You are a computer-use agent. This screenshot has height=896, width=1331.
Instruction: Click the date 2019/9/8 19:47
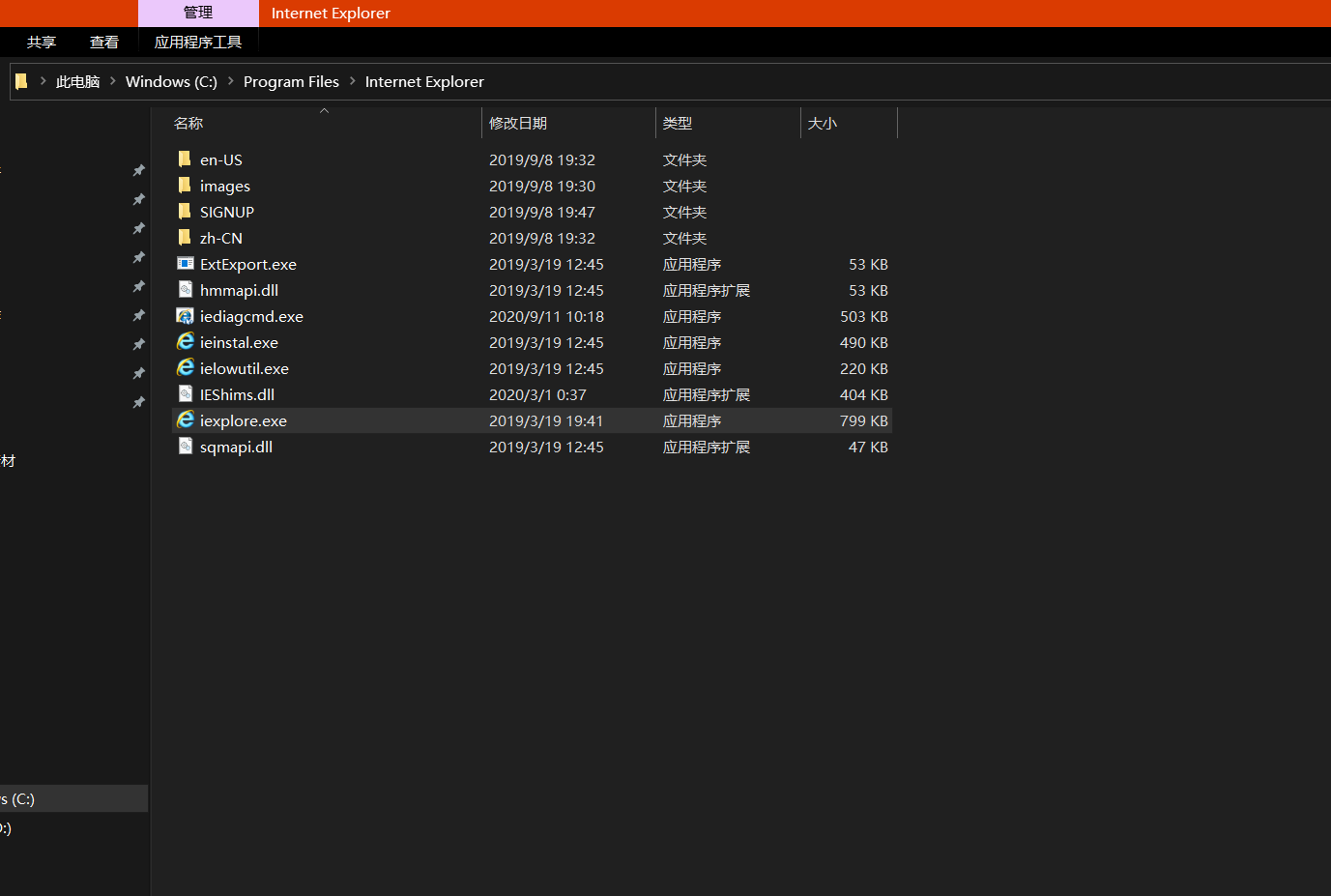point(542,213)
